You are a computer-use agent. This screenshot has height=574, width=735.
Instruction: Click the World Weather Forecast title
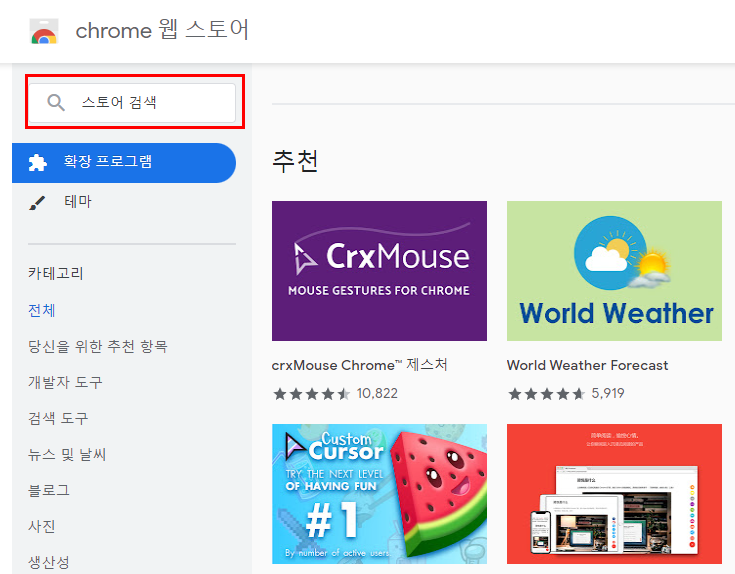point(587,365)
